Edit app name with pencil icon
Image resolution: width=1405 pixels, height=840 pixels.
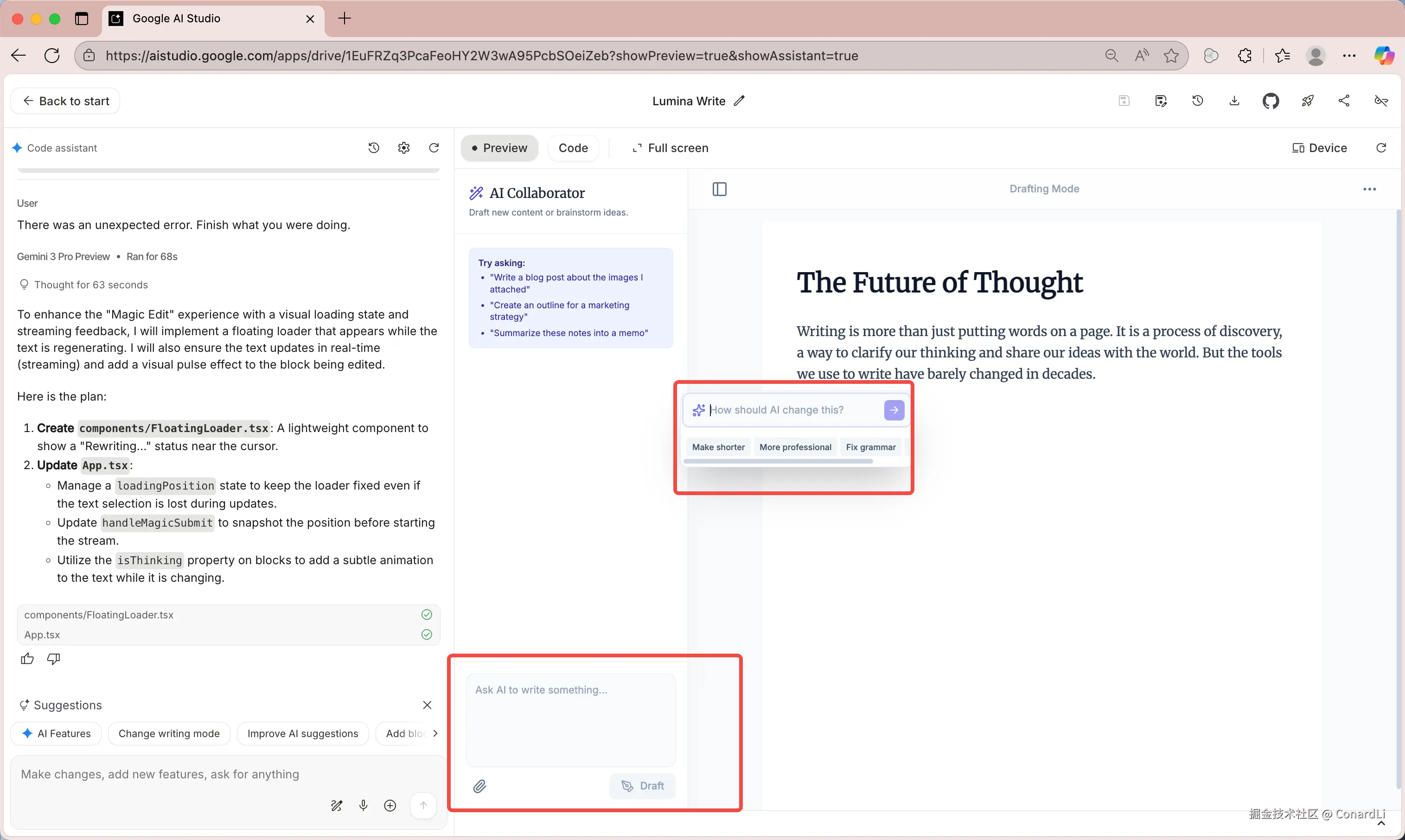[739, 101]
